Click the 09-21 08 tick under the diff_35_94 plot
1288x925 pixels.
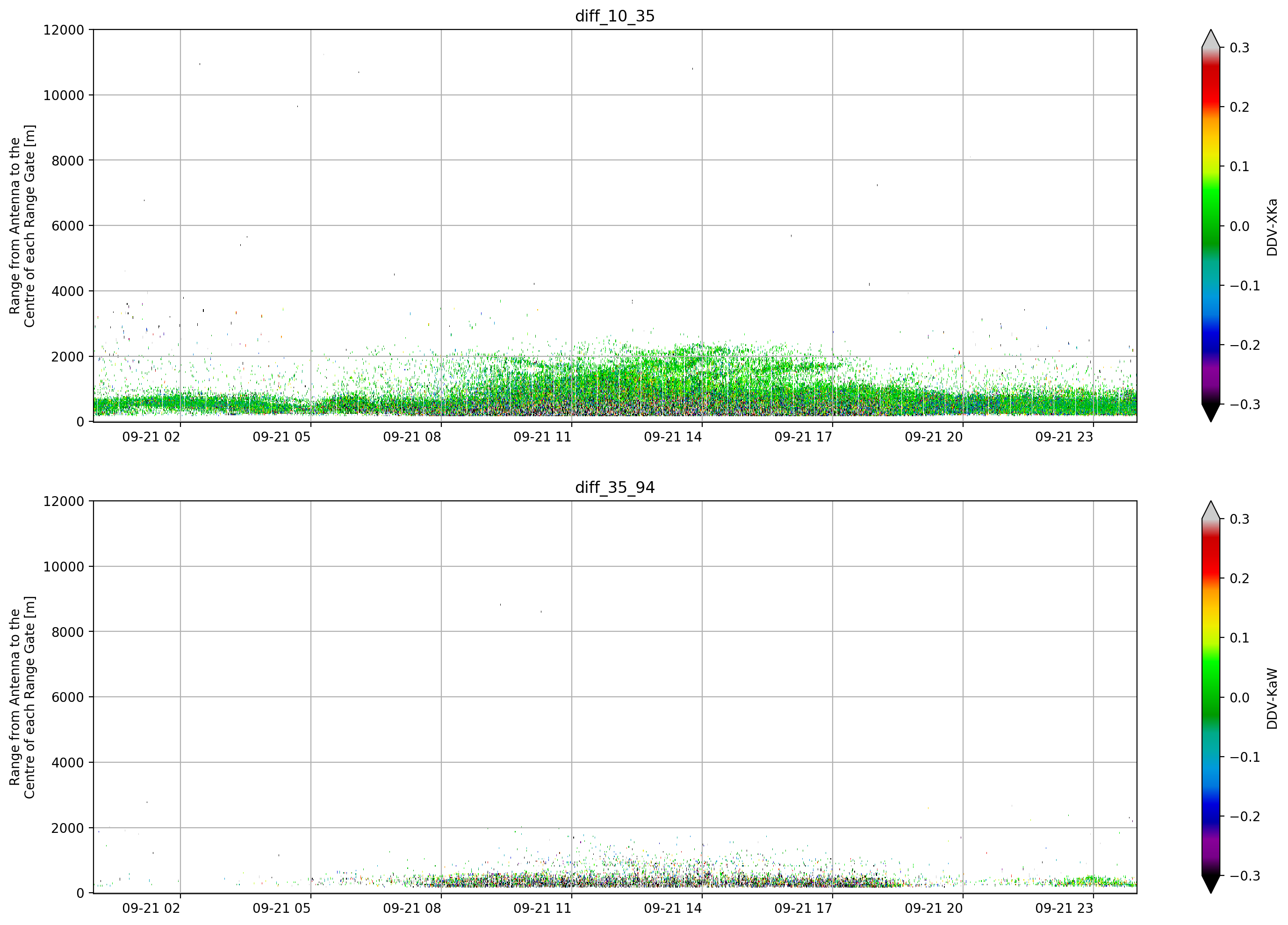click(x=412, y=909)
